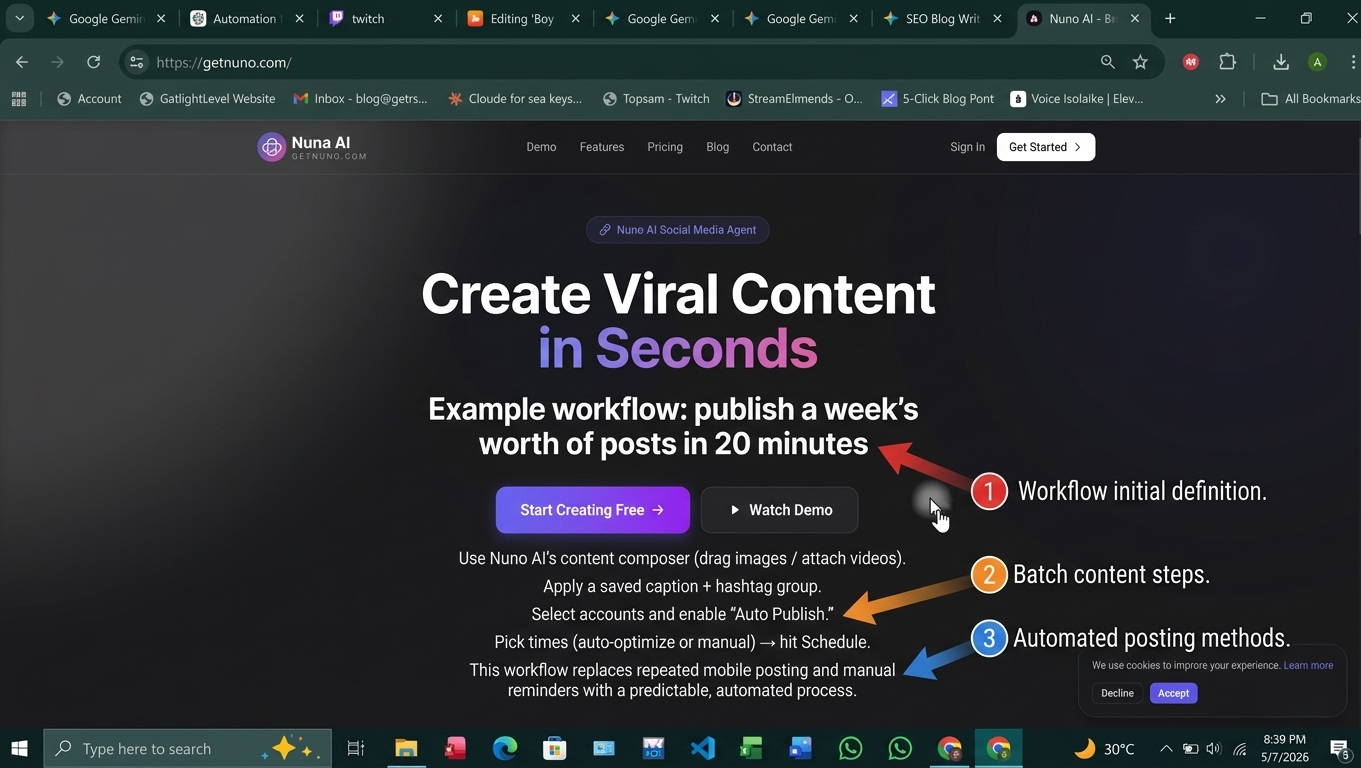Open the Chrome profile avatar
1361x768 pixels.
tap(1317, 62)
